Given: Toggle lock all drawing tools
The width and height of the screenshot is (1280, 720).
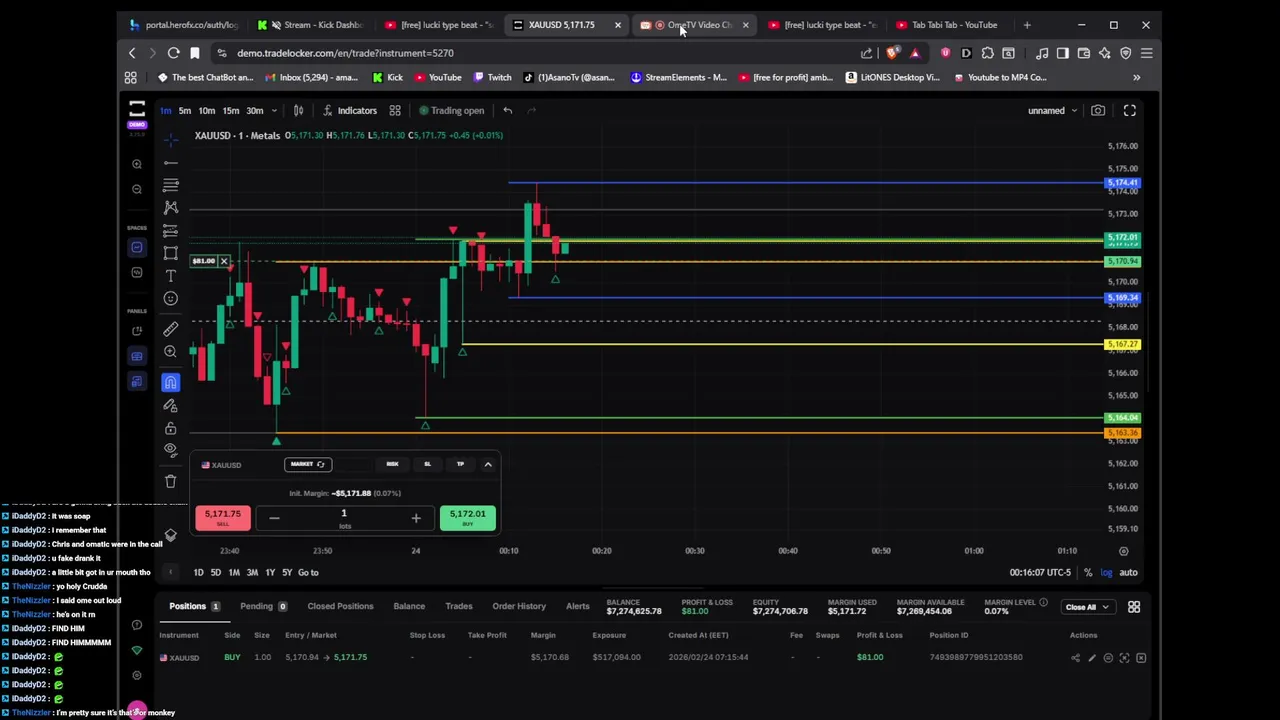Looking at the screenshot, I should pos(171,428).
